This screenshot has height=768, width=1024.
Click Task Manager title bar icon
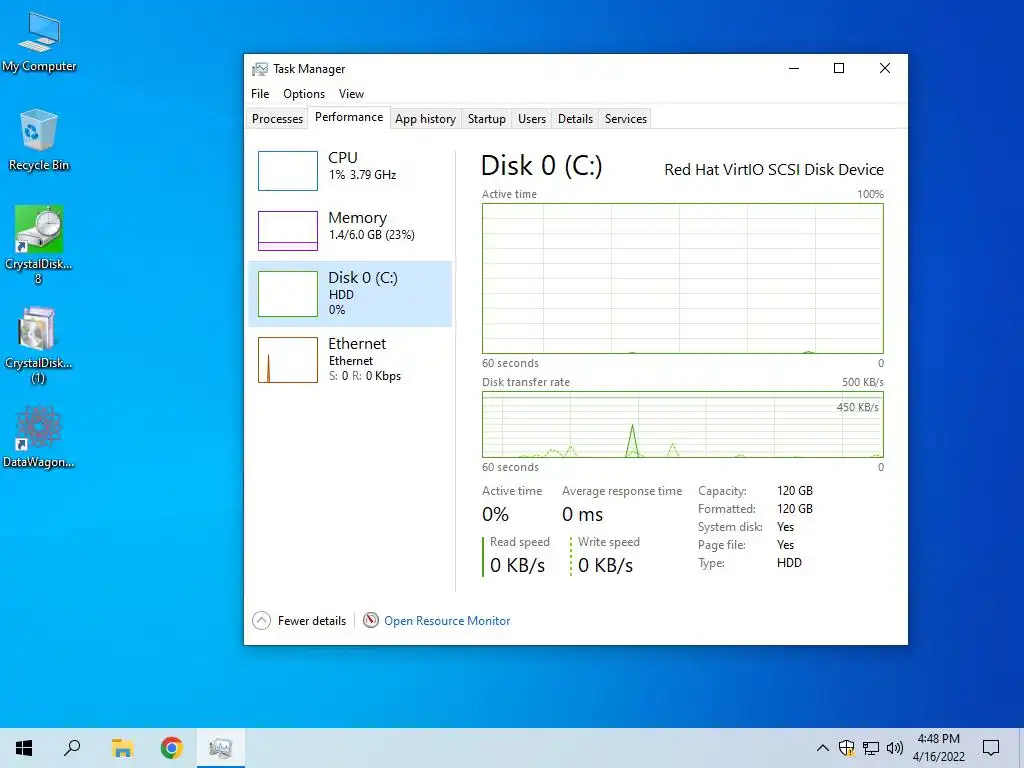(260, 69)
